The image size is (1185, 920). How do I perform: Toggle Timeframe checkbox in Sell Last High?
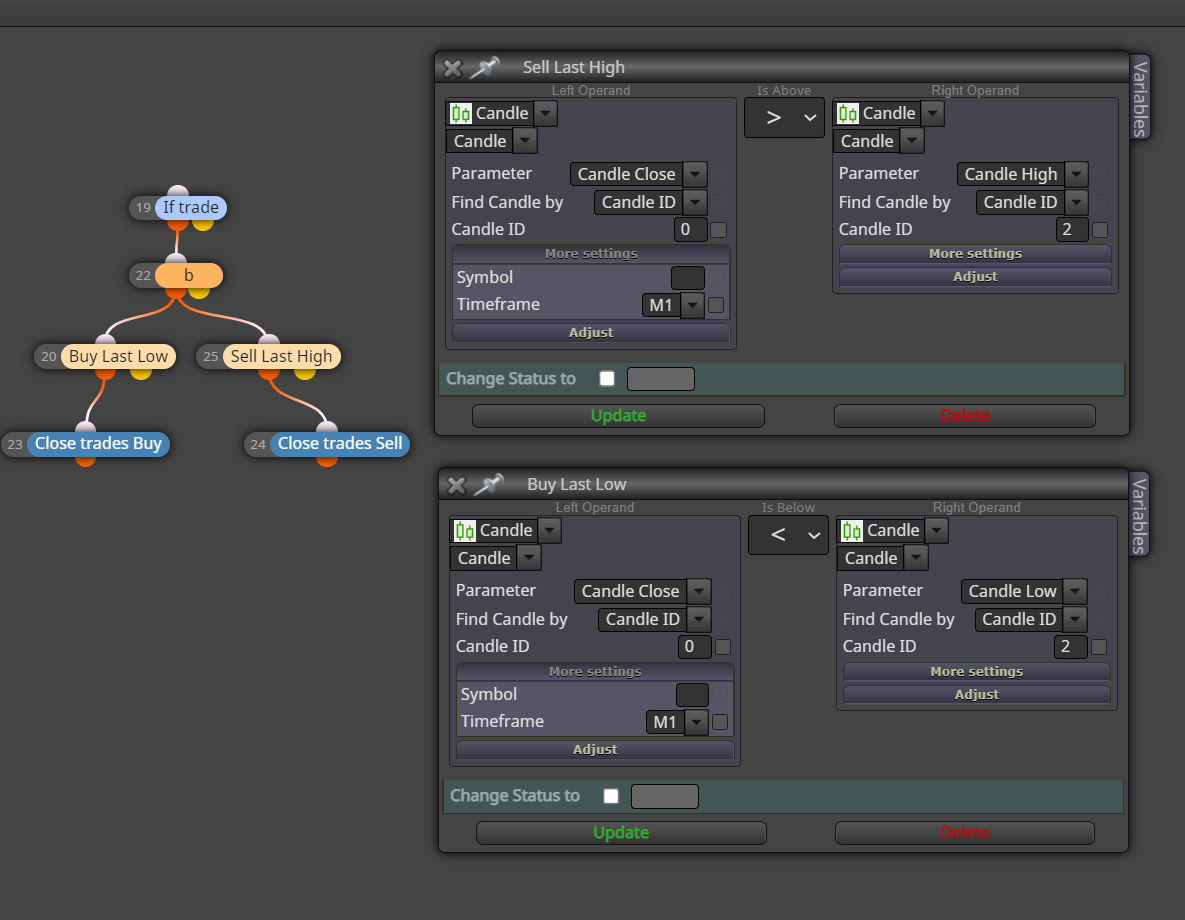pyautogui.click(x=716, y=305)
